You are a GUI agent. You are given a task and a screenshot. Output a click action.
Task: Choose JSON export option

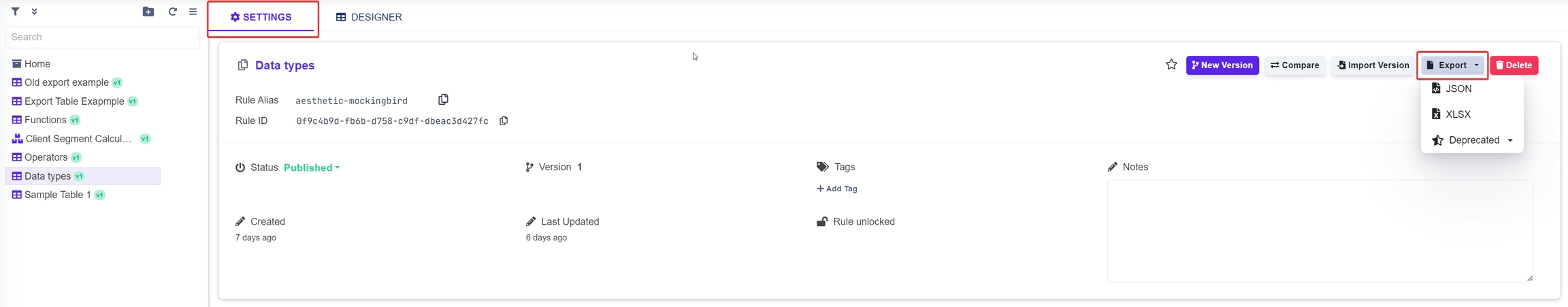point(1458,89)
